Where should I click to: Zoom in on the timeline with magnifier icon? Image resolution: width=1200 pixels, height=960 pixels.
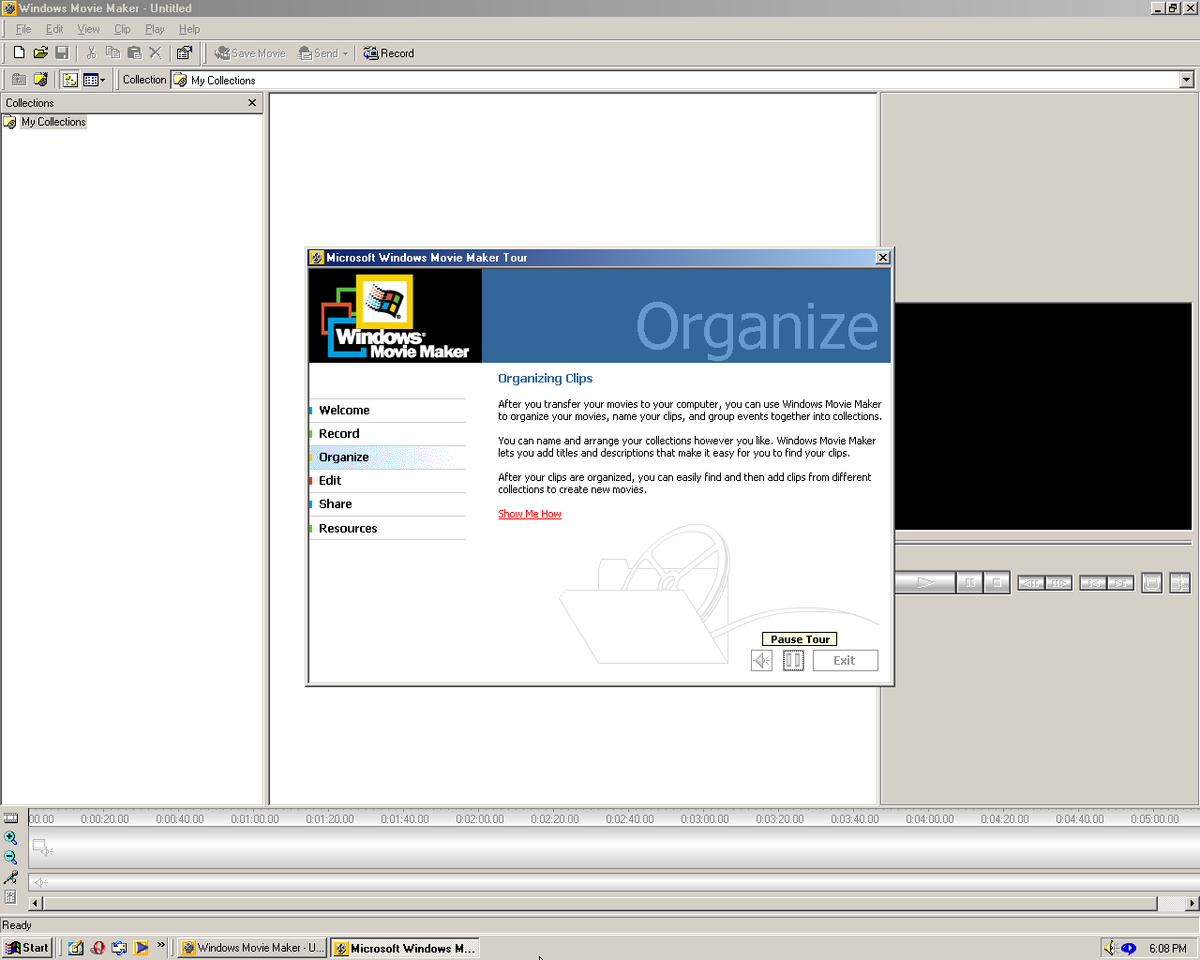(x=10, y=838)
